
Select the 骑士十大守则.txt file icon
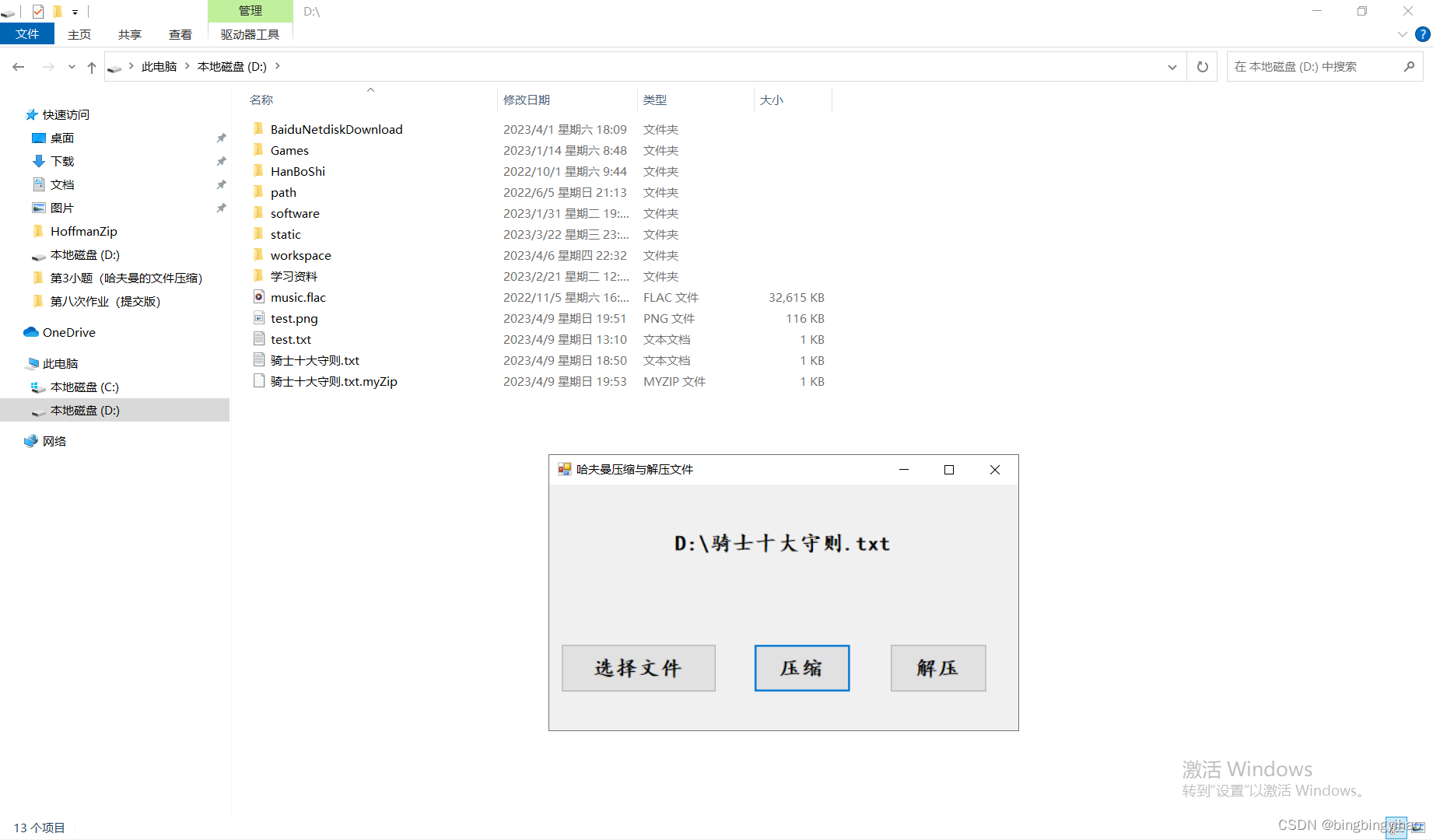[x=259, y=359]
